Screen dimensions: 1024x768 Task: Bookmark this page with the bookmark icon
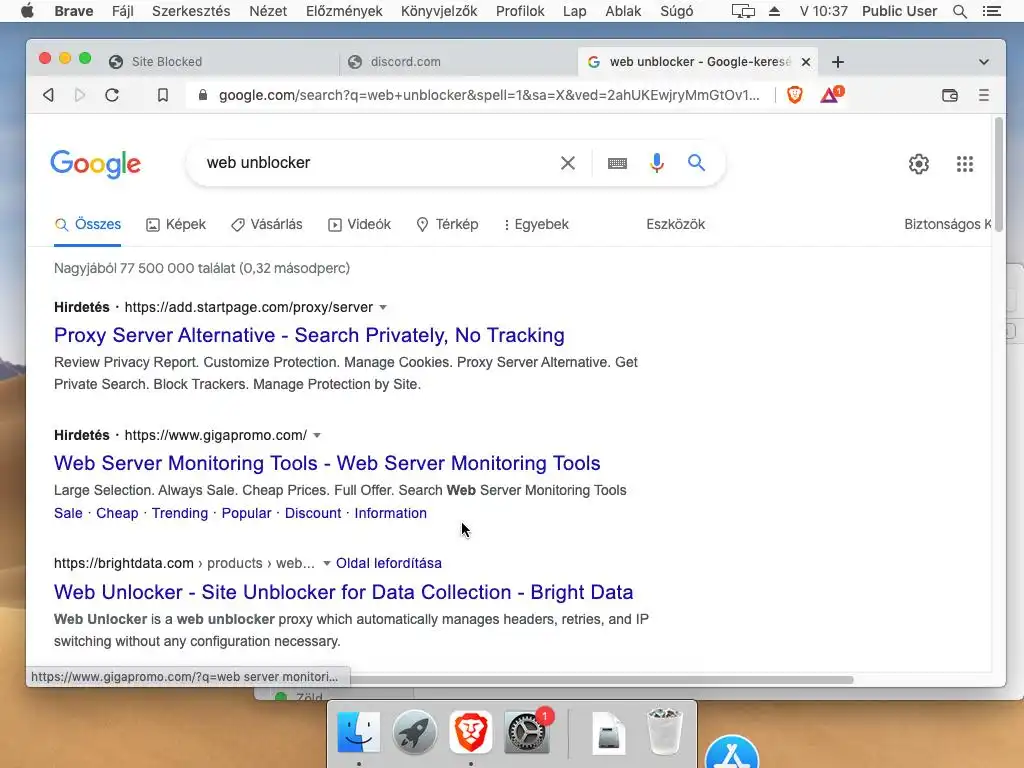click(163, 95)
